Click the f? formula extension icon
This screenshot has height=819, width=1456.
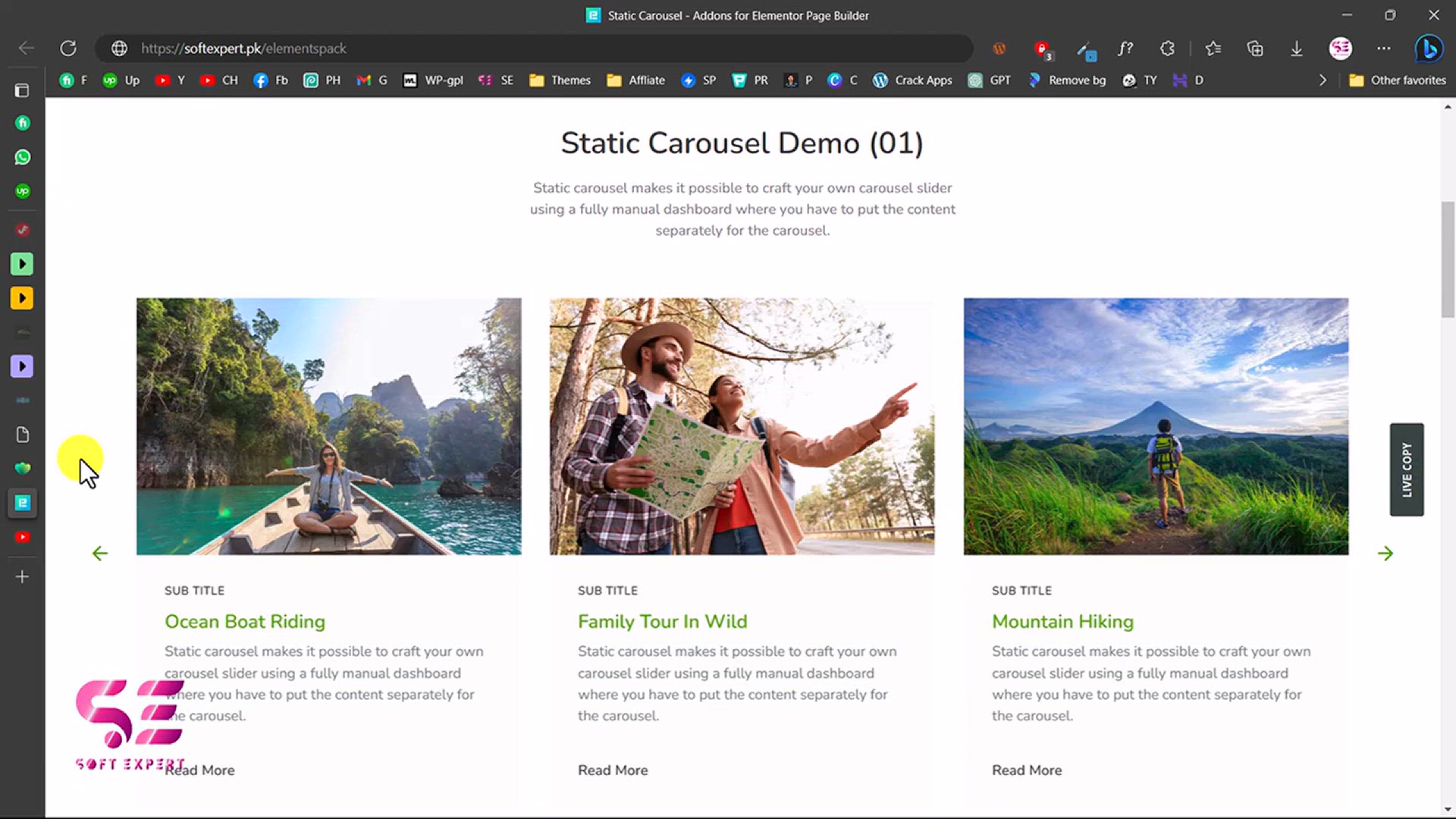(1125, 49)
